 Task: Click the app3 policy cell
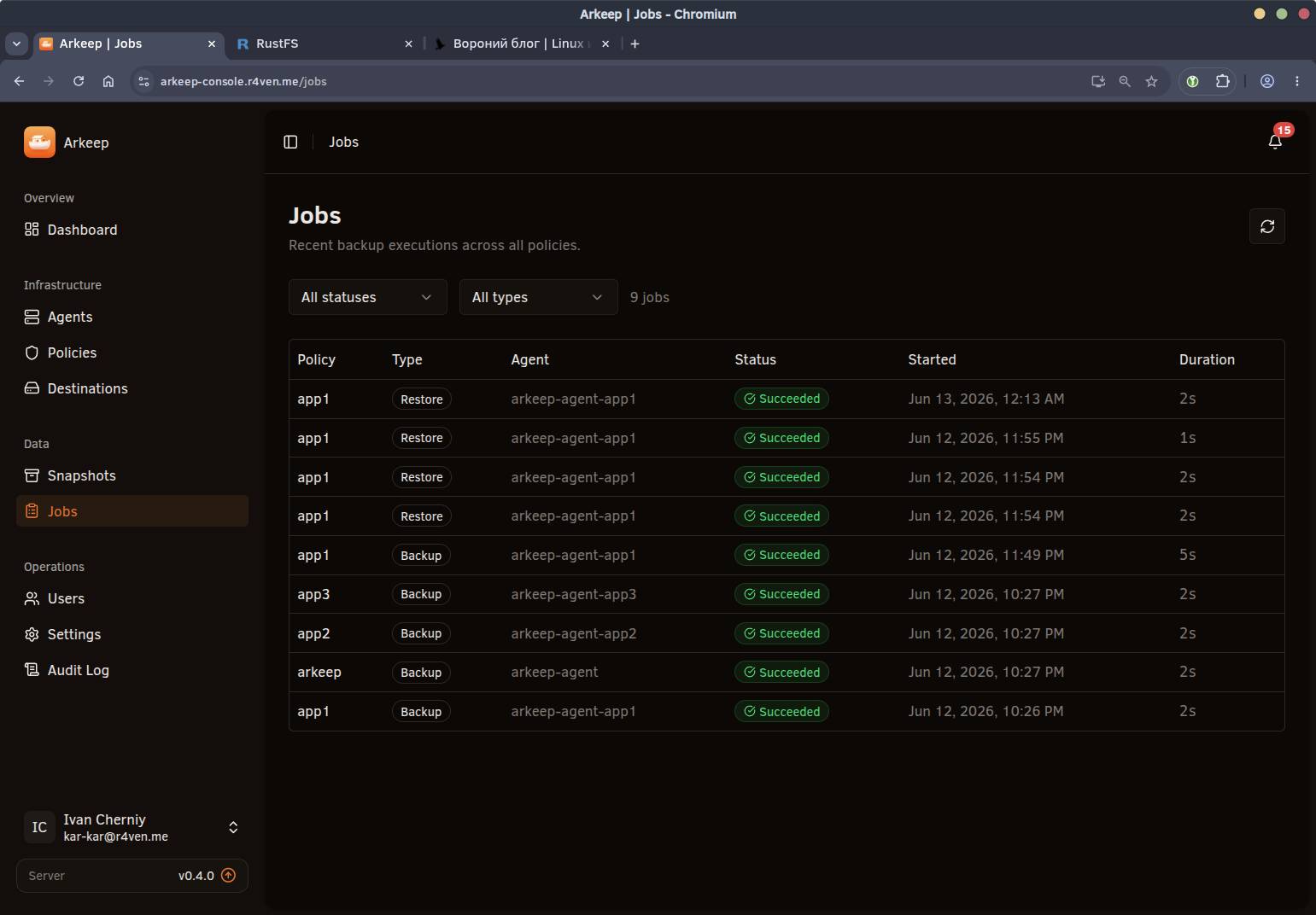tap(313, 594)
